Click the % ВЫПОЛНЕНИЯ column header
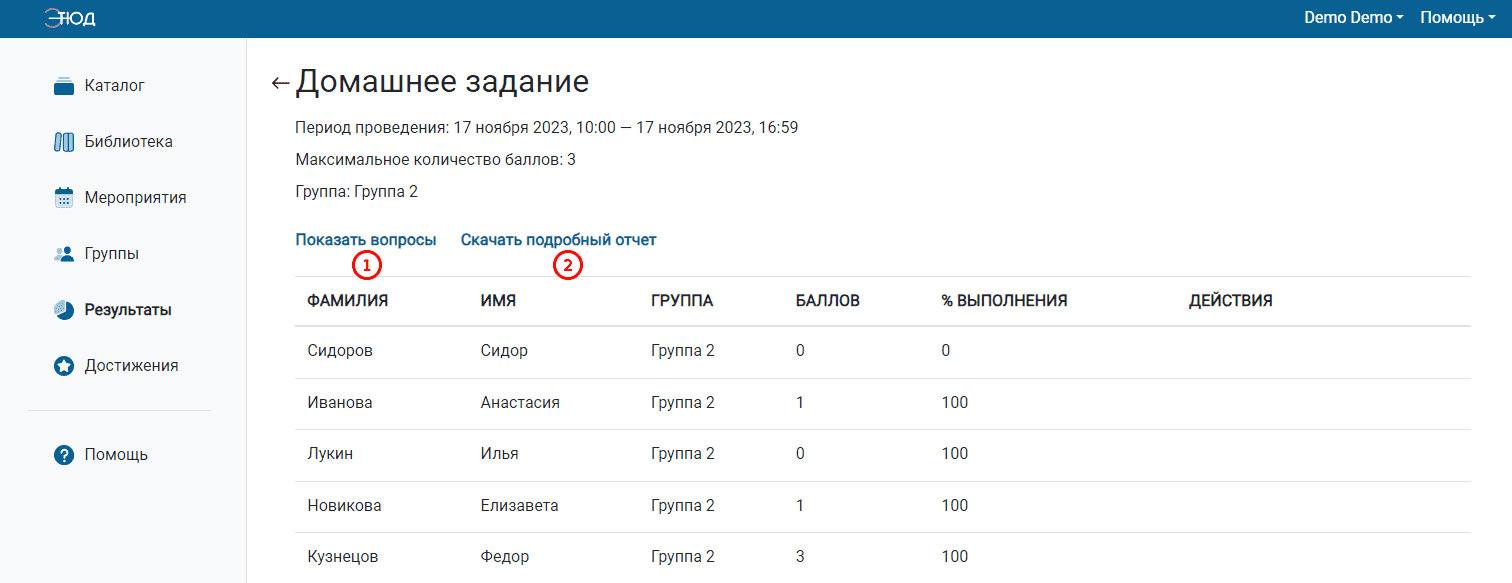1512x583 pixels. (1004, 301)
